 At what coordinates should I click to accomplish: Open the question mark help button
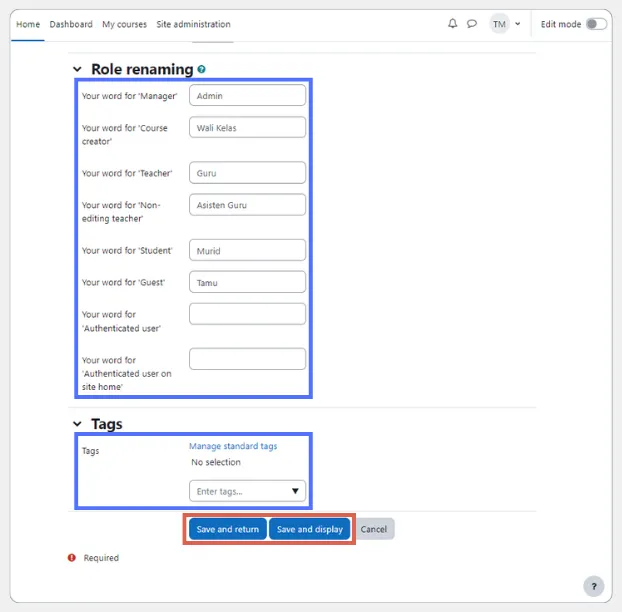coord(593,586)
